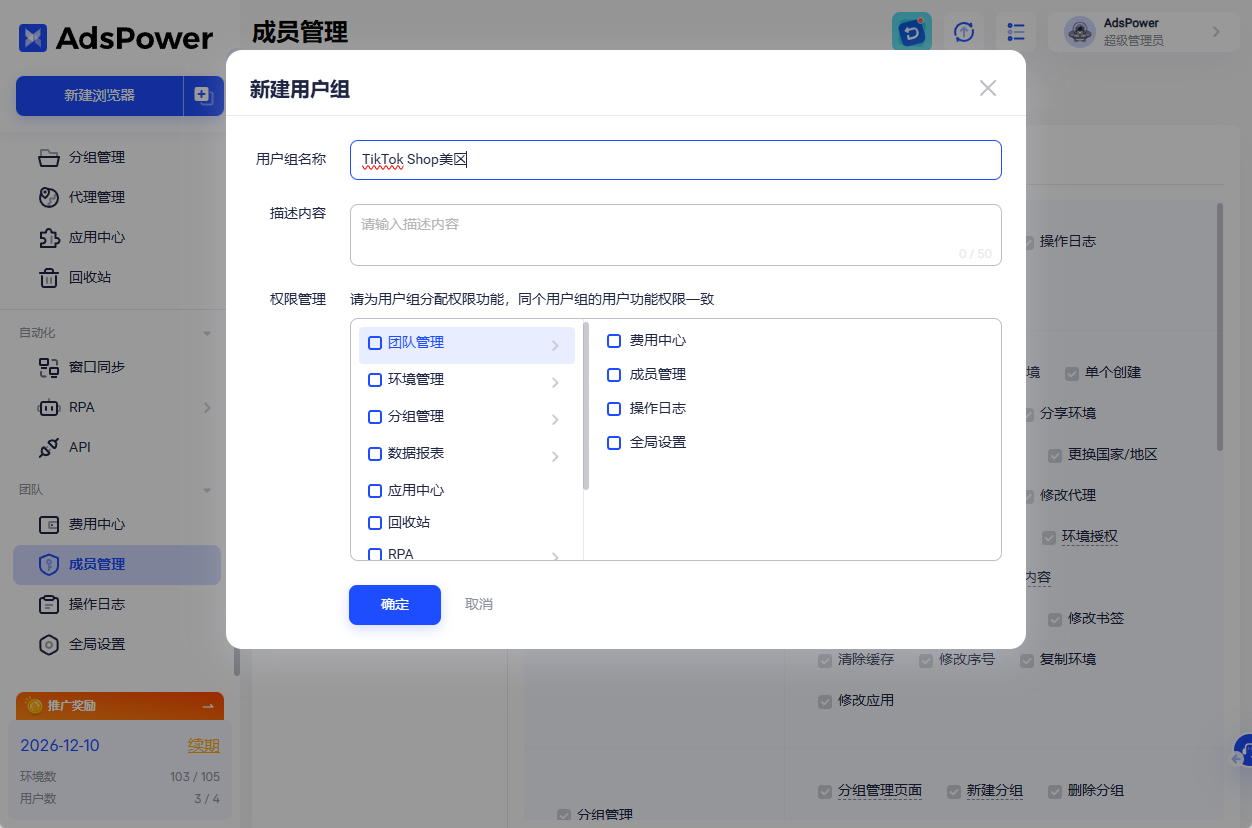The image size is (1252, 828).
Task: Click the 回收站 trash icon
Action: click(49, 277)
